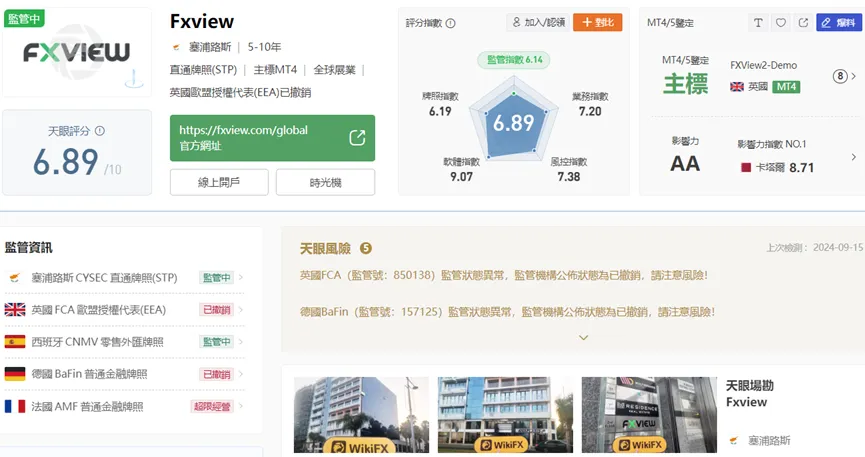Expand the 德國 BaFin license row arrow

point(241,374)
